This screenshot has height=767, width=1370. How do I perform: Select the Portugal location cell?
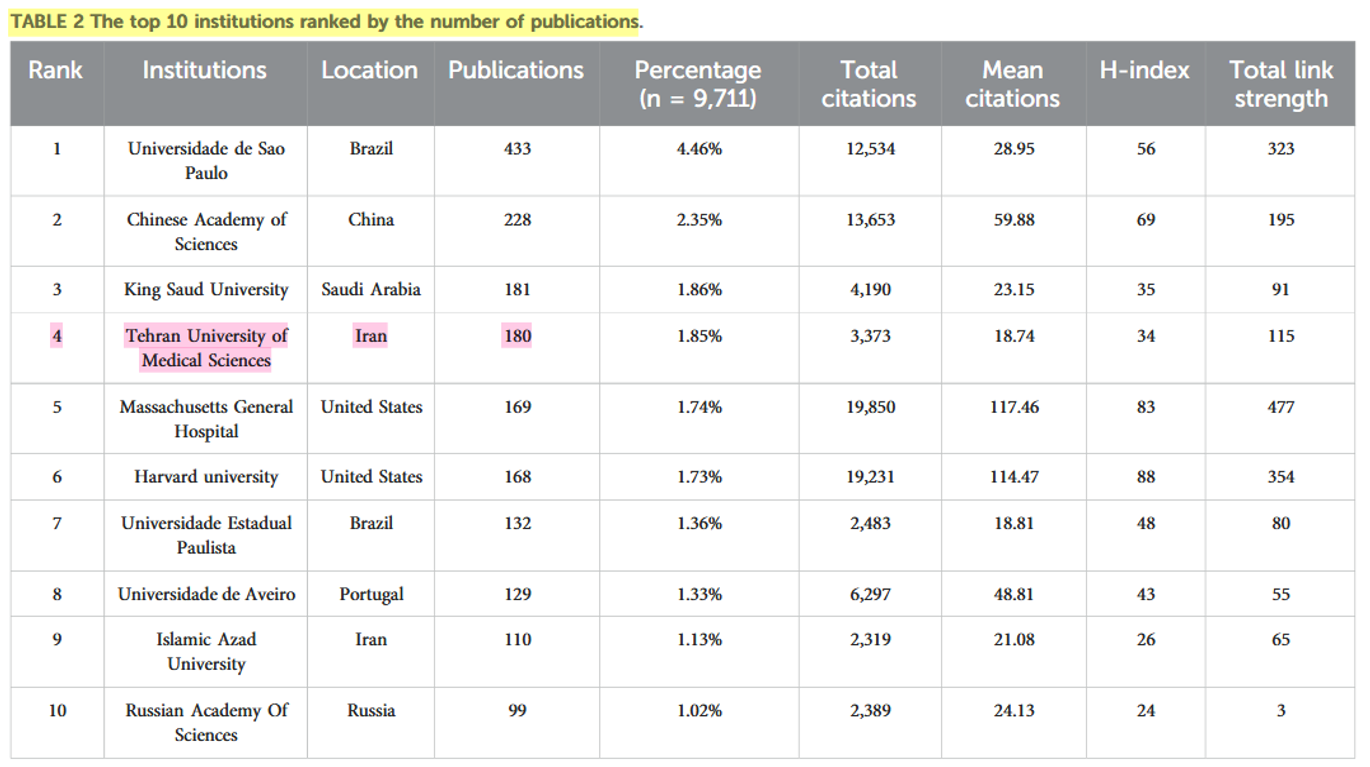click(371, 594)
